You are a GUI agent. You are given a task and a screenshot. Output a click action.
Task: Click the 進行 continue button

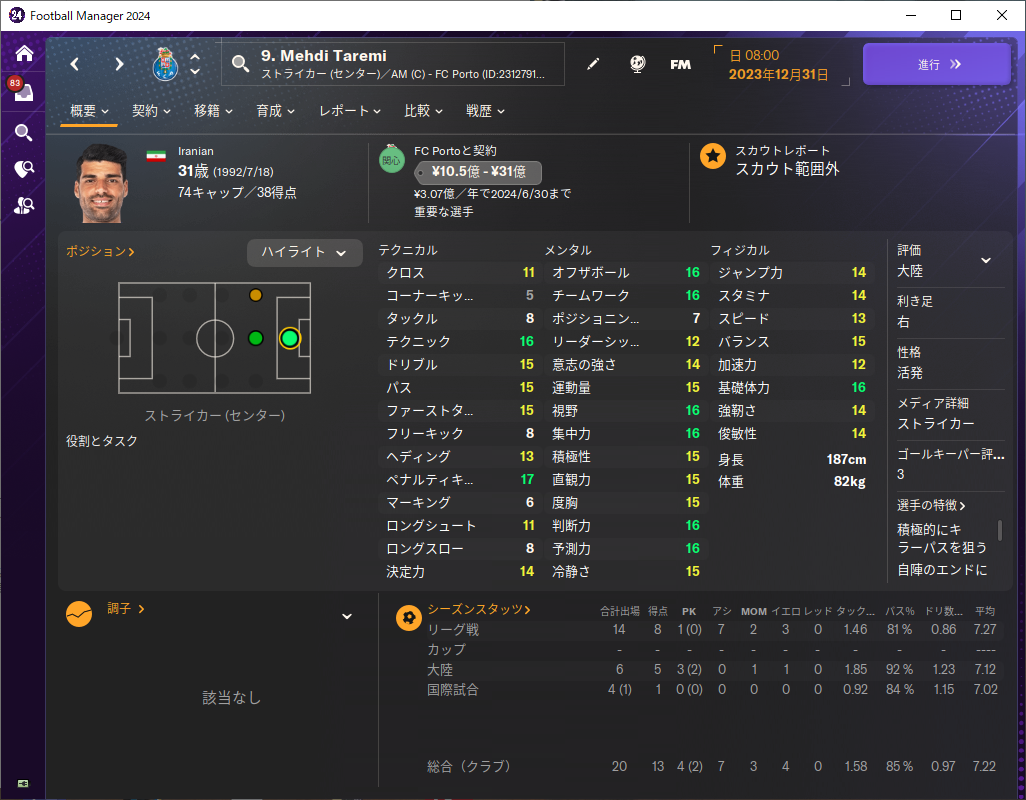[937, 64]
